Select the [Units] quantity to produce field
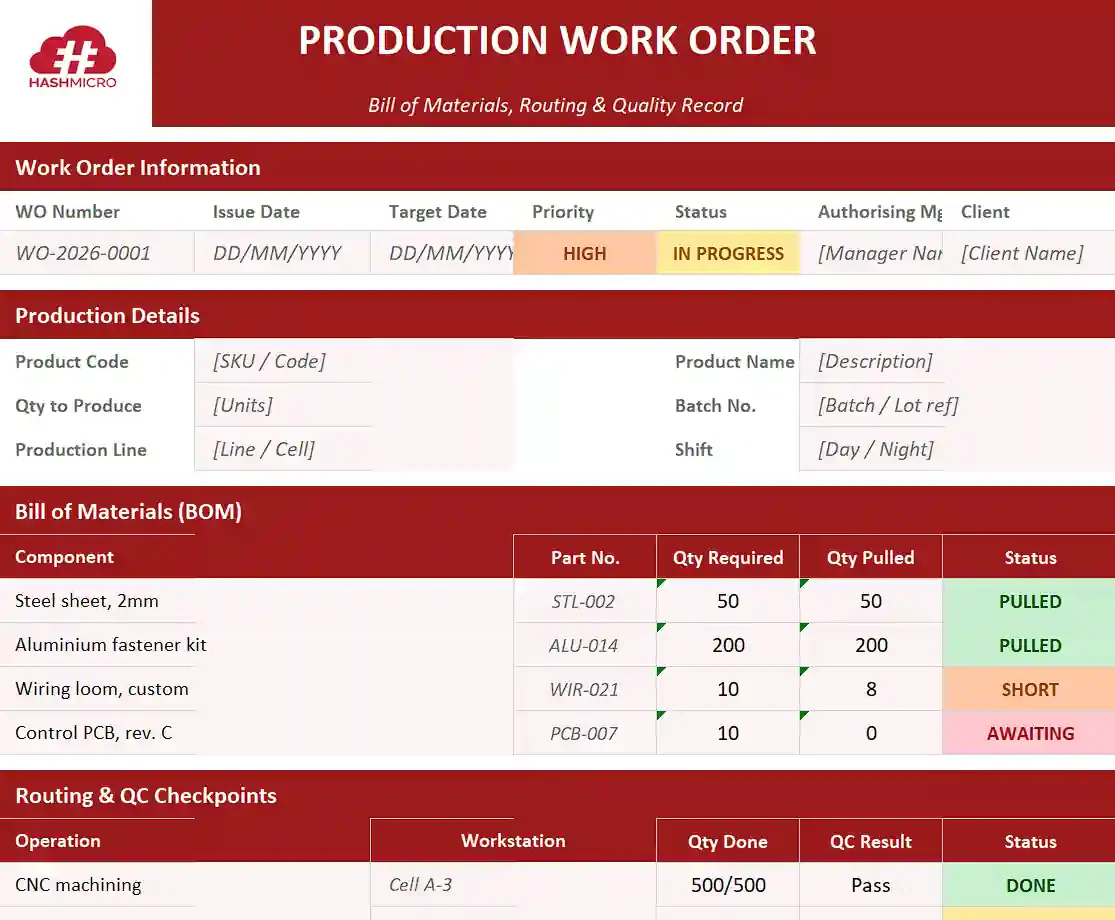1115x920 pixels. 353,405
